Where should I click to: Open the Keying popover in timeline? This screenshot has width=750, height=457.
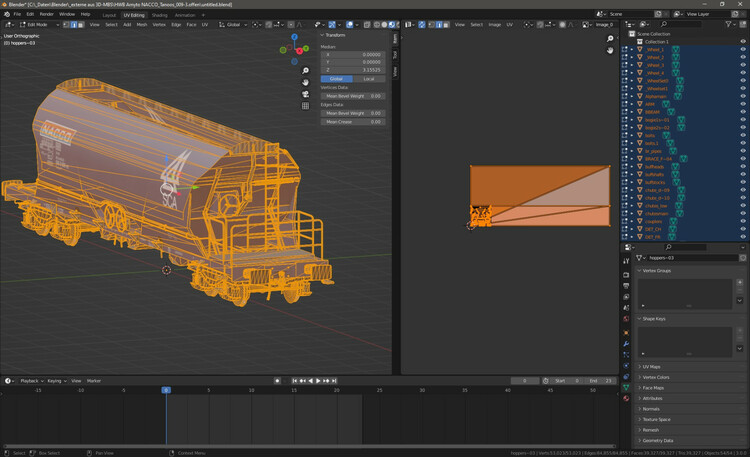(56, 381)
